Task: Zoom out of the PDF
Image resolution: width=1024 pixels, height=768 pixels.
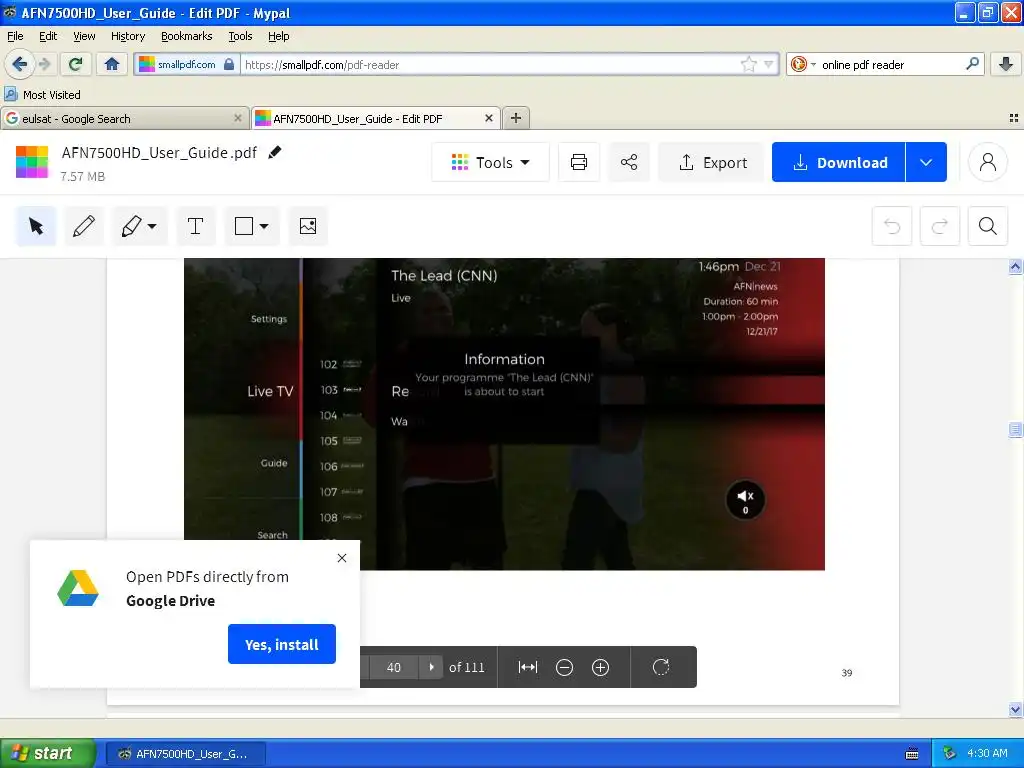Action: coord(564,667)
